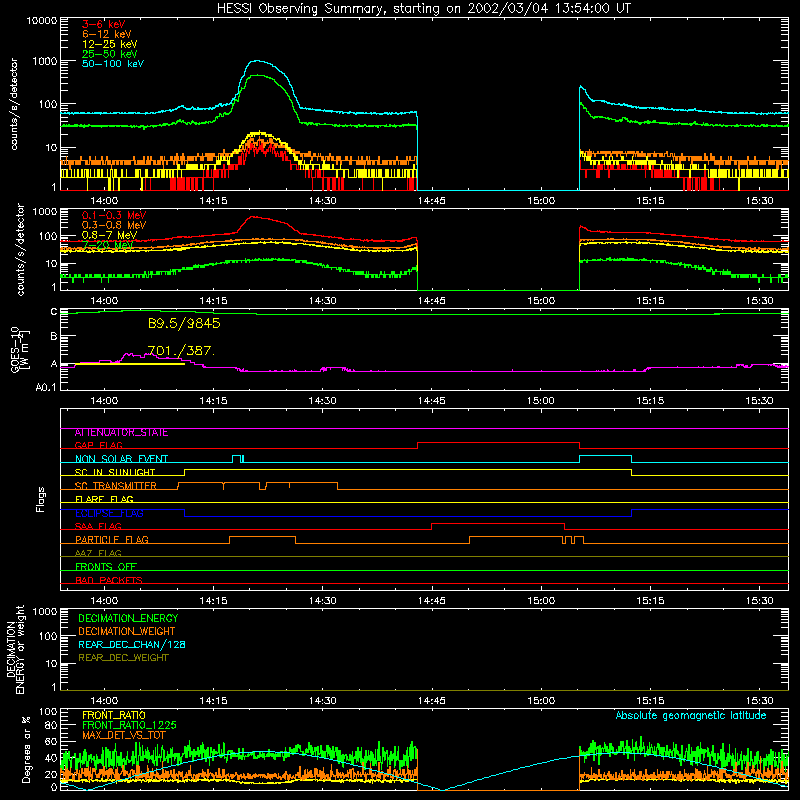Click the A0.1 label on the GOES-10 axis
This screenshot has height=800, width=800.
(x=46, y=387)
